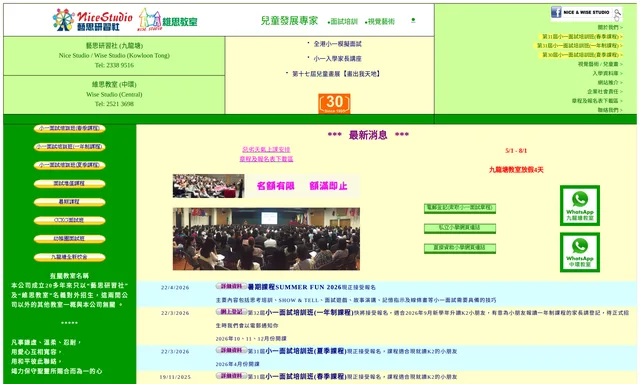Open 聯絡我們 menu item
The width and height of the screenshot is (640, 384).
click(x=610, y=110)
